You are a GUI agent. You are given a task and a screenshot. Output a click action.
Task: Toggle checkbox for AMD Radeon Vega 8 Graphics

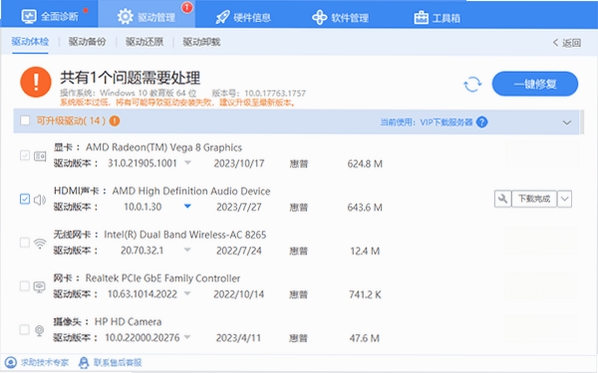coord(25,156)
